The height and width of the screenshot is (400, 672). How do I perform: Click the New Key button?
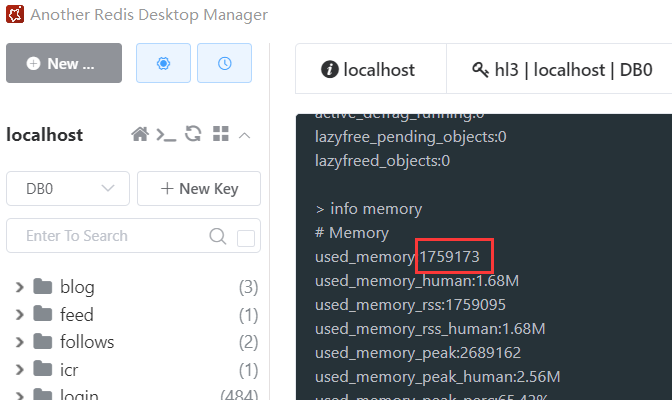coord(199,188)
